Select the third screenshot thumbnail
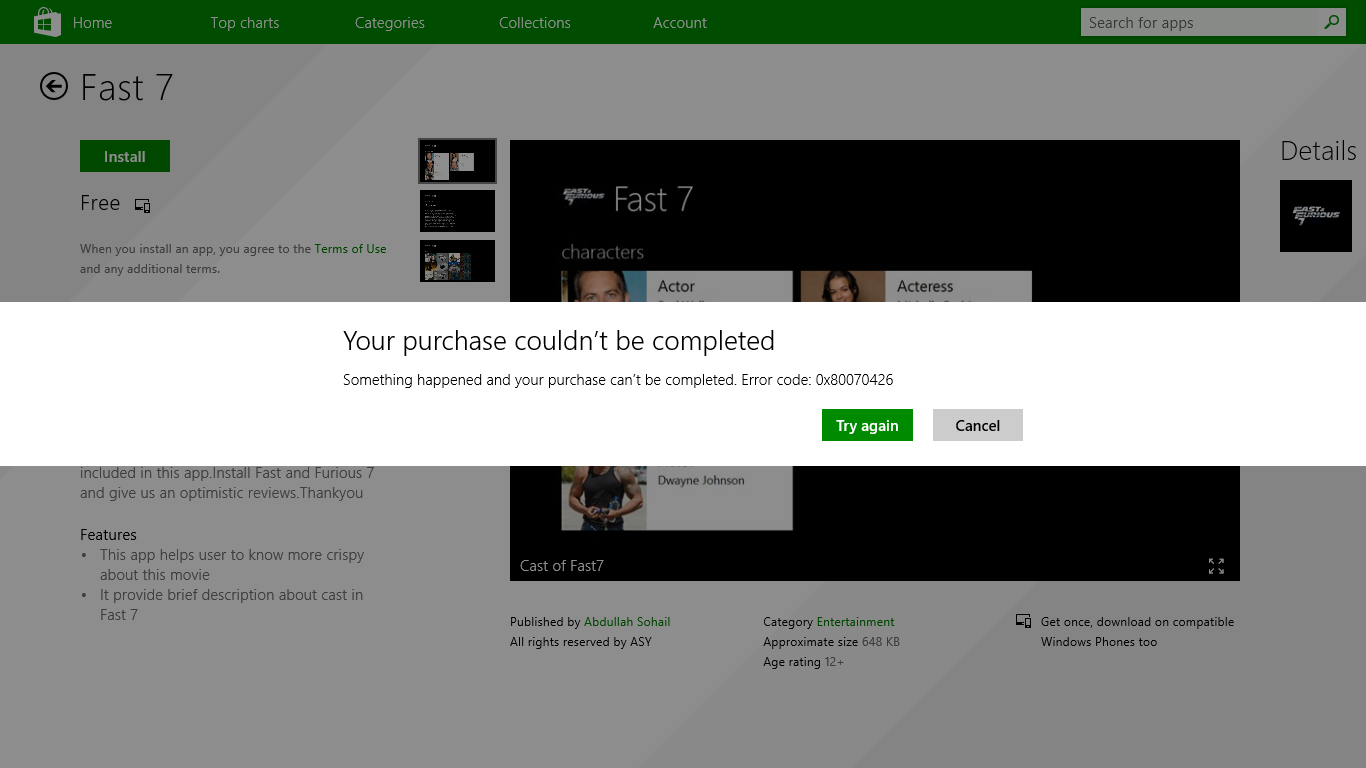This screenshot has height=768, width=1366. [457, 261]
